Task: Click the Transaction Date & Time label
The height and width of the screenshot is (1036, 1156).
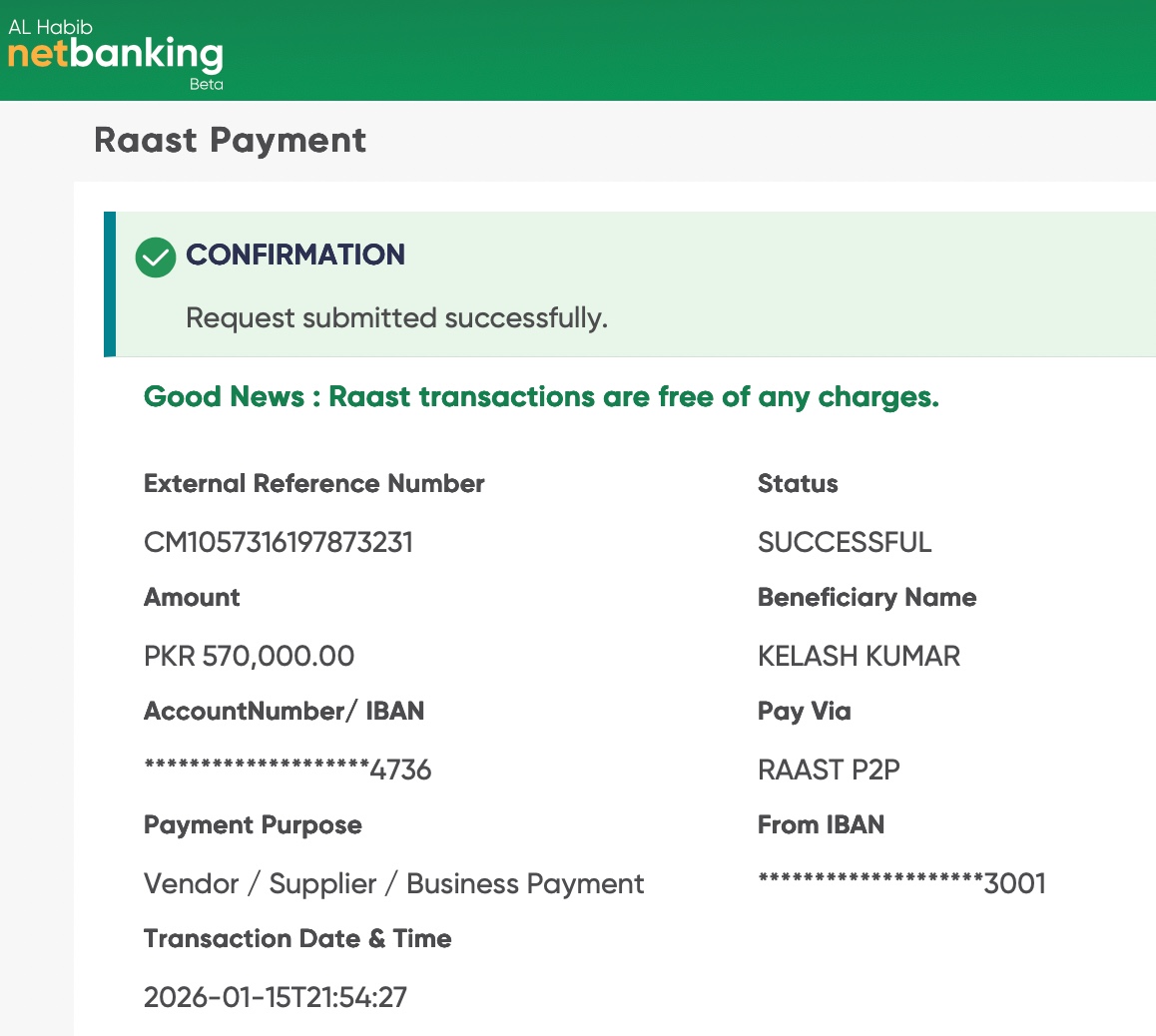Action: pyautogui.click(x=297, y=939)
